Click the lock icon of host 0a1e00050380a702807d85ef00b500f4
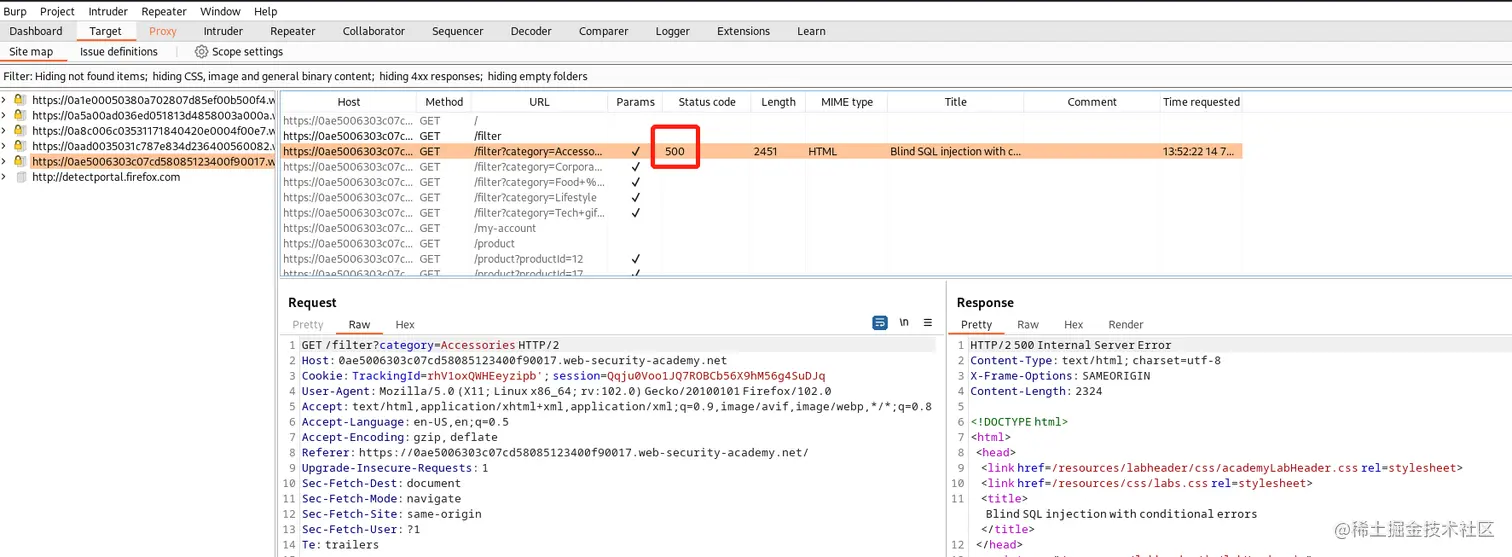Screen dimensions: 1512x557 tap(20, 100)
